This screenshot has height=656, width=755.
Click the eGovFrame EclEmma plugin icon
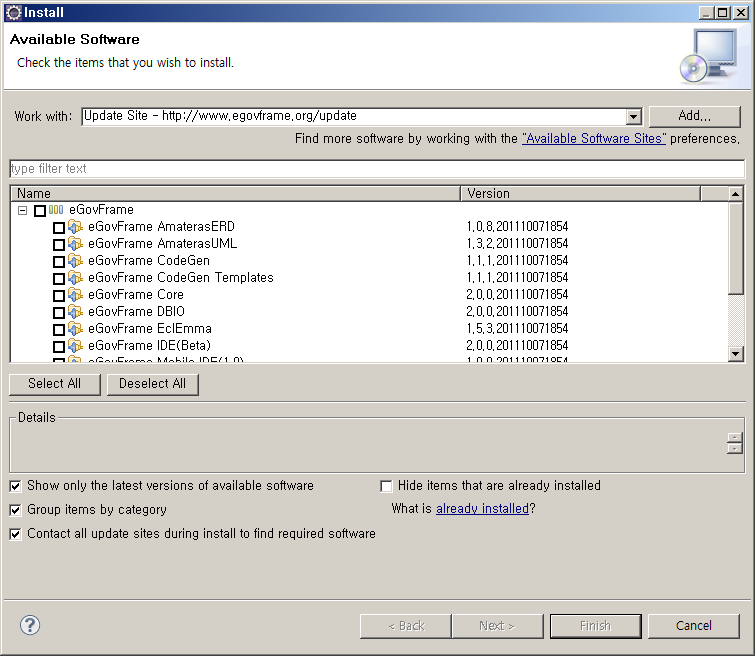pos(75,329)
